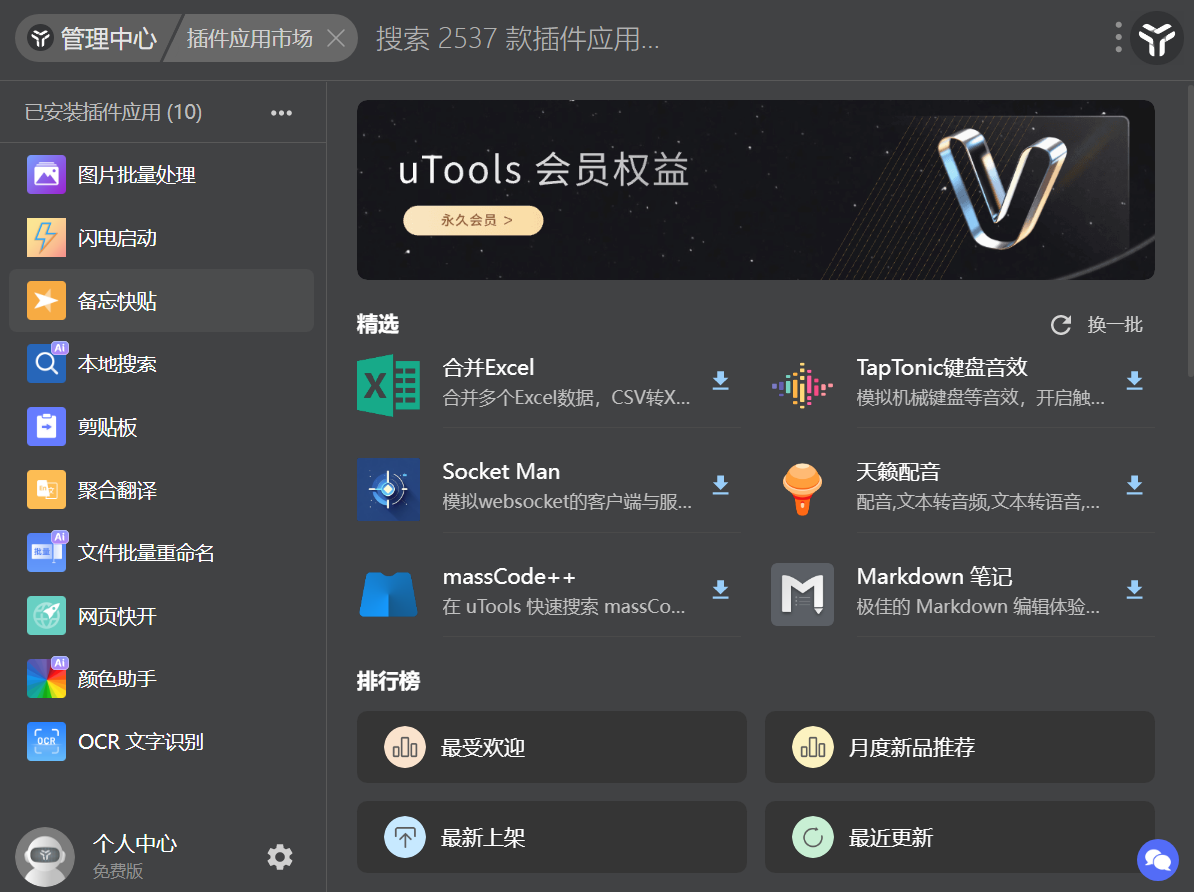
Task: Select the 颜色助手 color wheel icon
Action: tap(46, 679)
